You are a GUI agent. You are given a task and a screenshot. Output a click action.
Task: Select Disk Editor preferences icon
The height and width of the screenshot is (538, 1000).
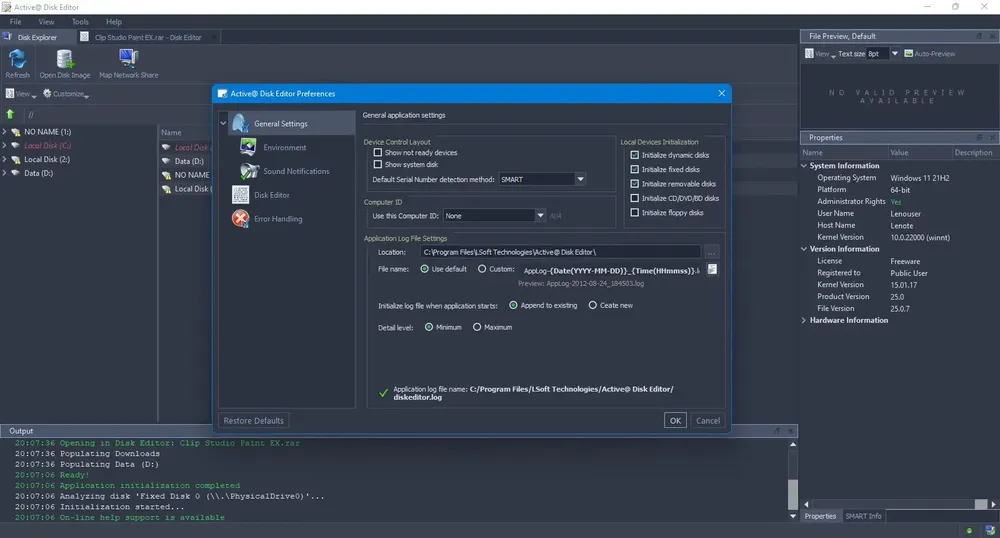coord(240,195)
